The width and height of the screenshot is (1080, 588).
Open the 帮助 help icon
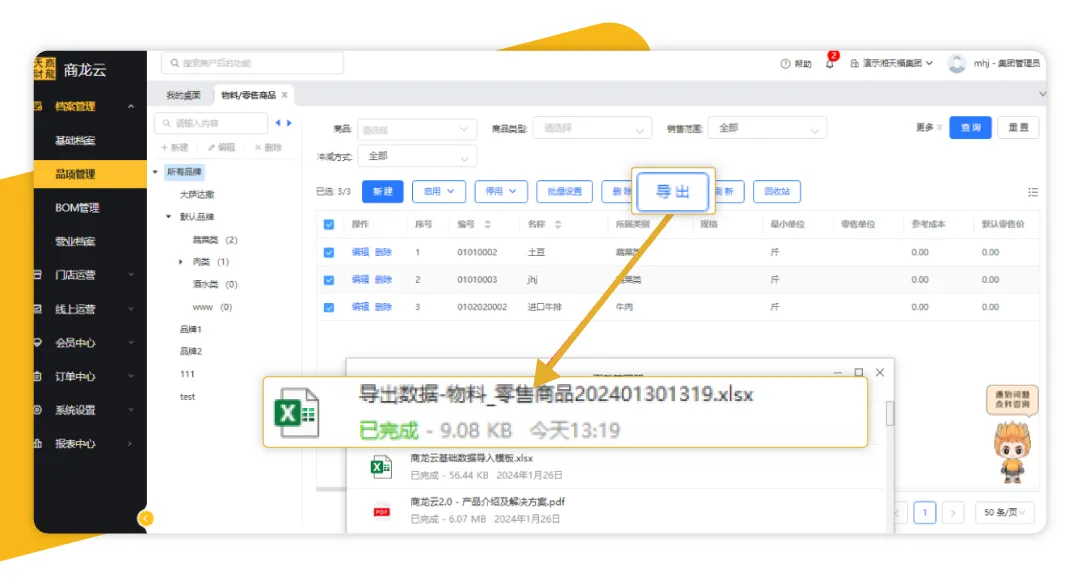tap(785, 63)
